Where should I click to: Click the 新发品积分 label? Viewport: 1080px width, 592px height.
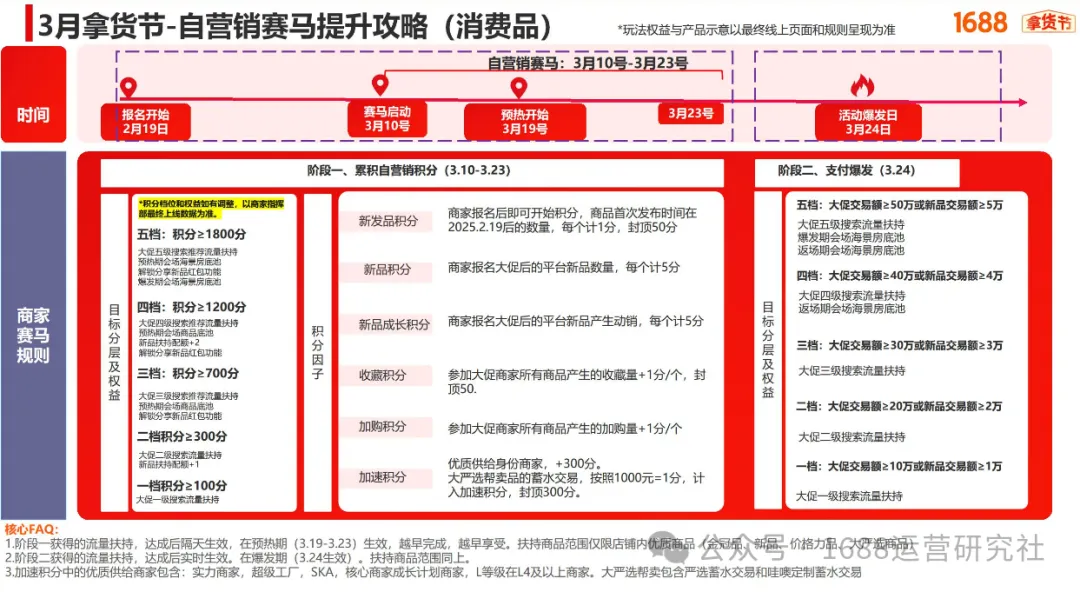pyautogui.click(x=388, y=221)
